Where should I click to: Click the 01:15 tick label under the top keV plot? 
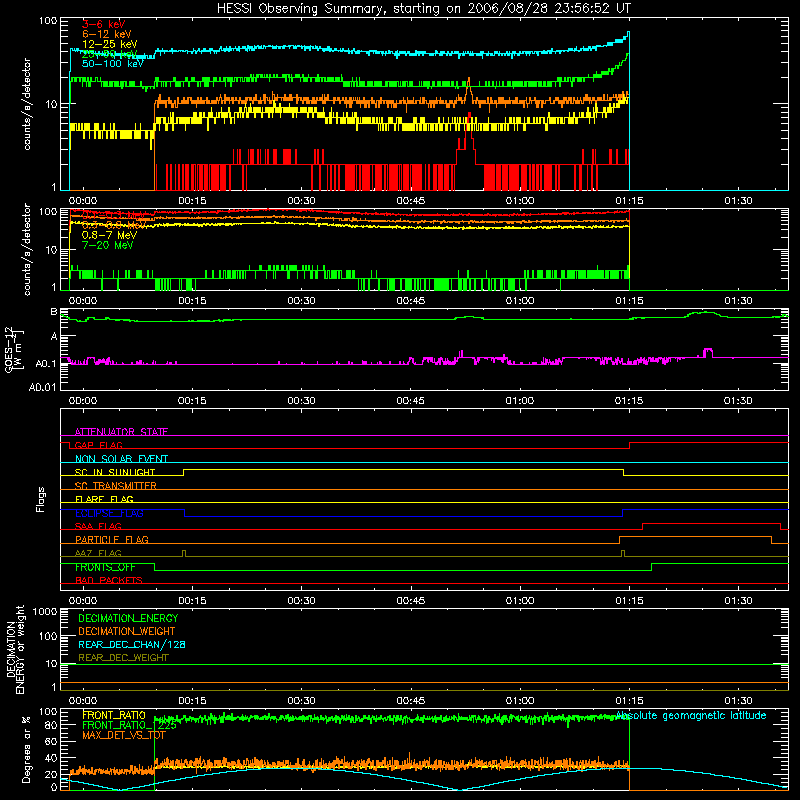(x=629, y=201)
